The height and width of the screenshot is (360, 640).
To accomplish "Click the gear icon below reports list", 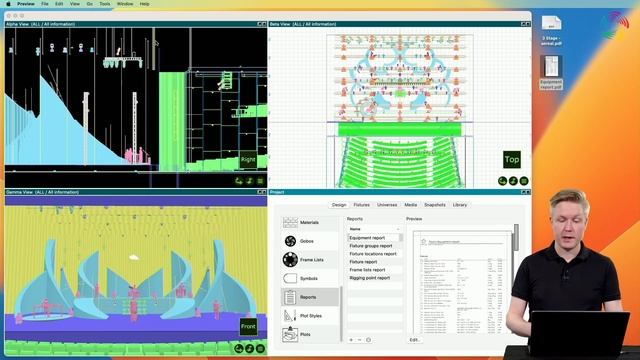I will click(x=369, y=340).
